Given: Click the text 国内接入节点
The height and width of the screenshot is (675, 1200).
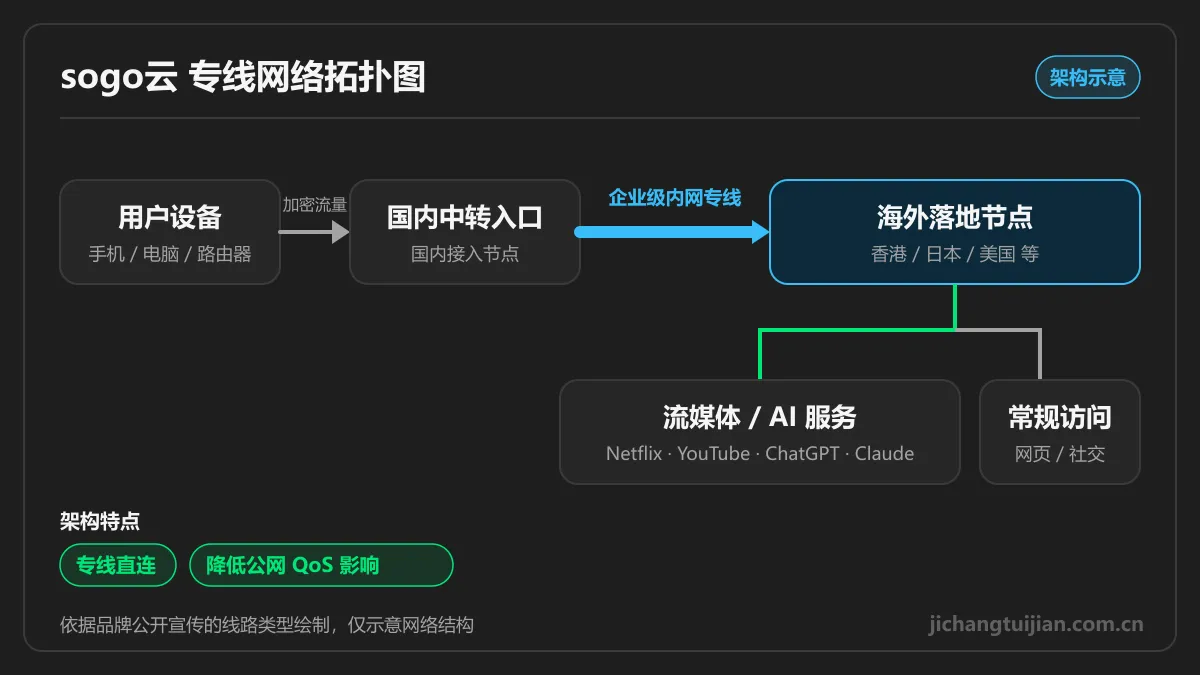Looking at the screenshot, I should pyautogui.click(x=465, y=254).
